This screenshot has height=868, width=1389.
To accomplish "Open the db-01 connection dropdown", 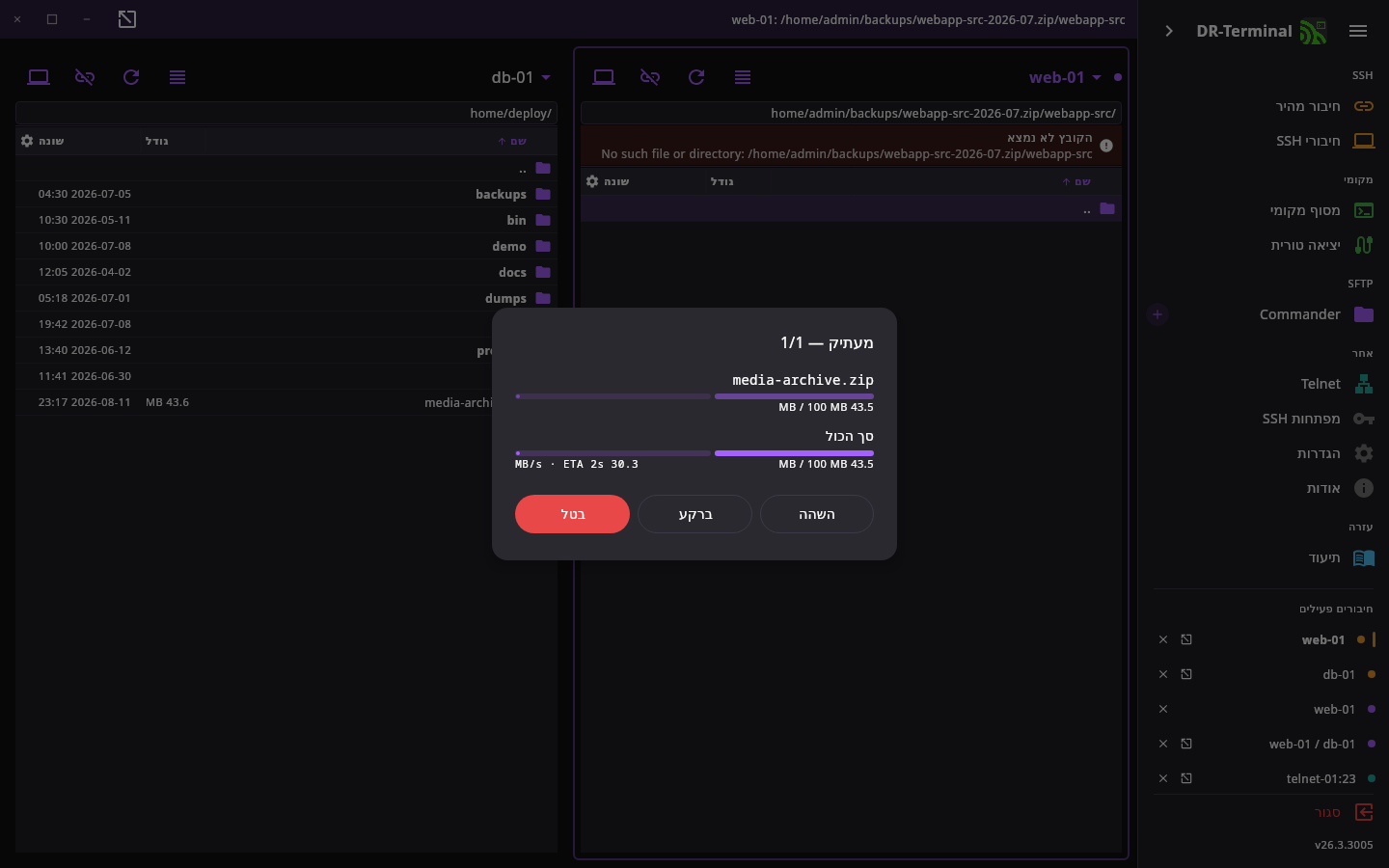I will (x=521, y=77).
